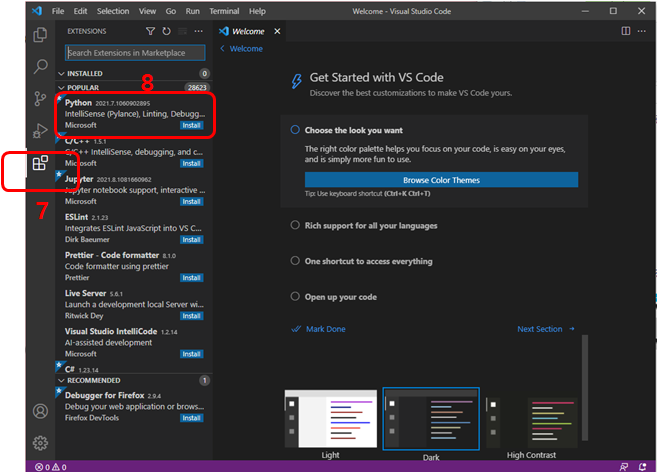Open the File menu
This screenshot has height=473, width=658.
tap(58, 11)
